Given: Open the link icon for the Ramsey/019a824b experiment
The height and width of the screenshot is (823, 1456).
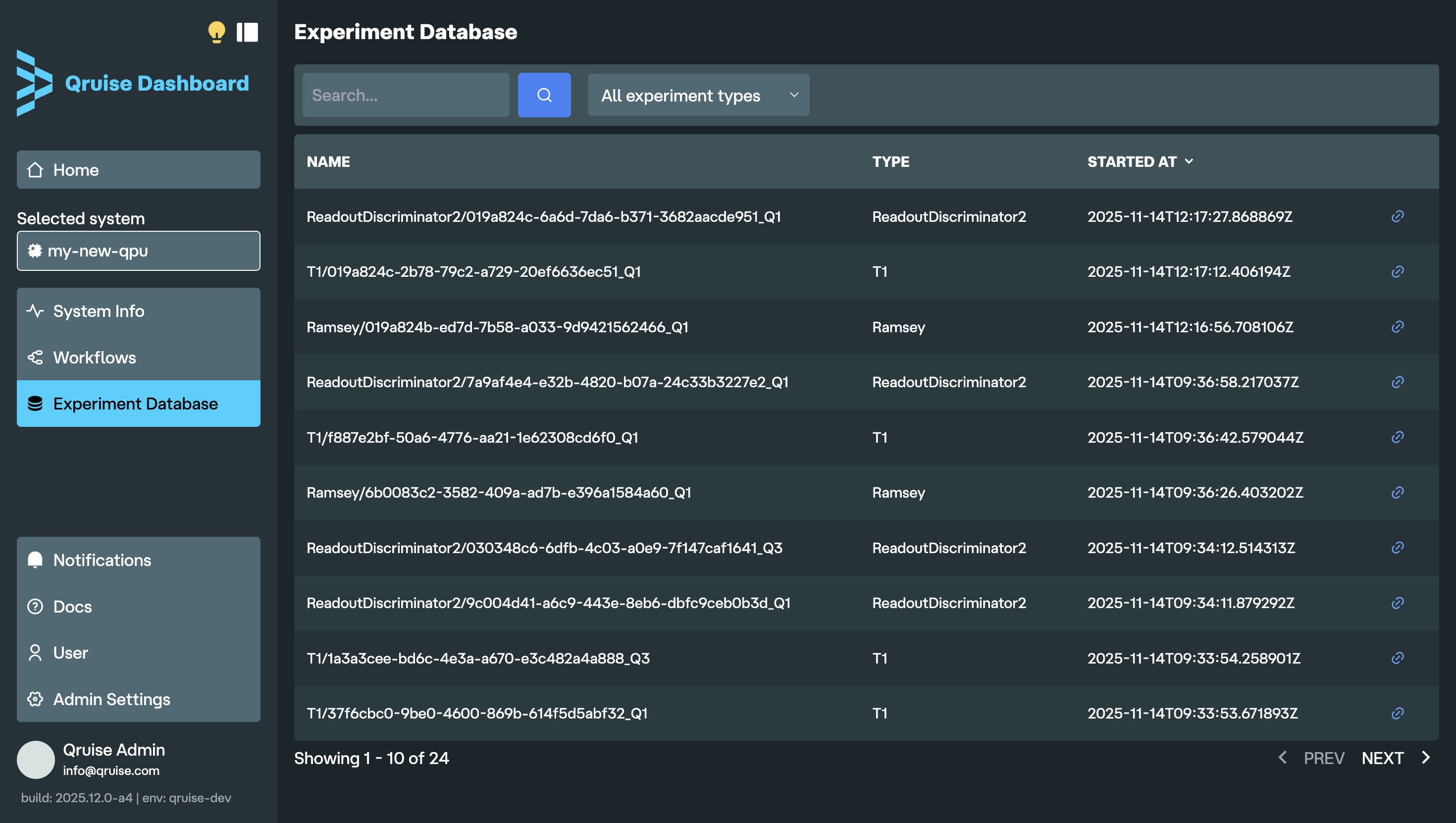Looking at the screenshot, I should click(x=1397, y=326).
